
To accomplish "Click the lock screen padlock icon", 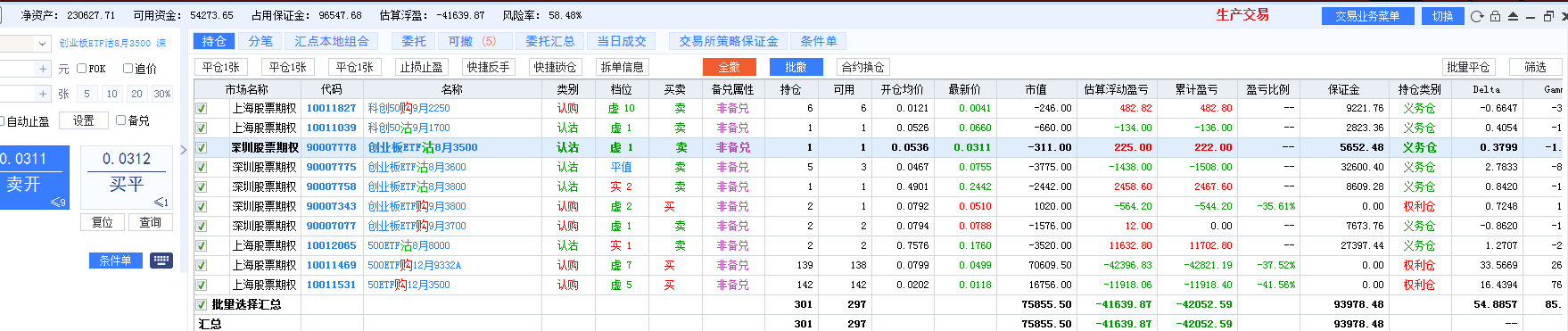I will (1495, 16).
